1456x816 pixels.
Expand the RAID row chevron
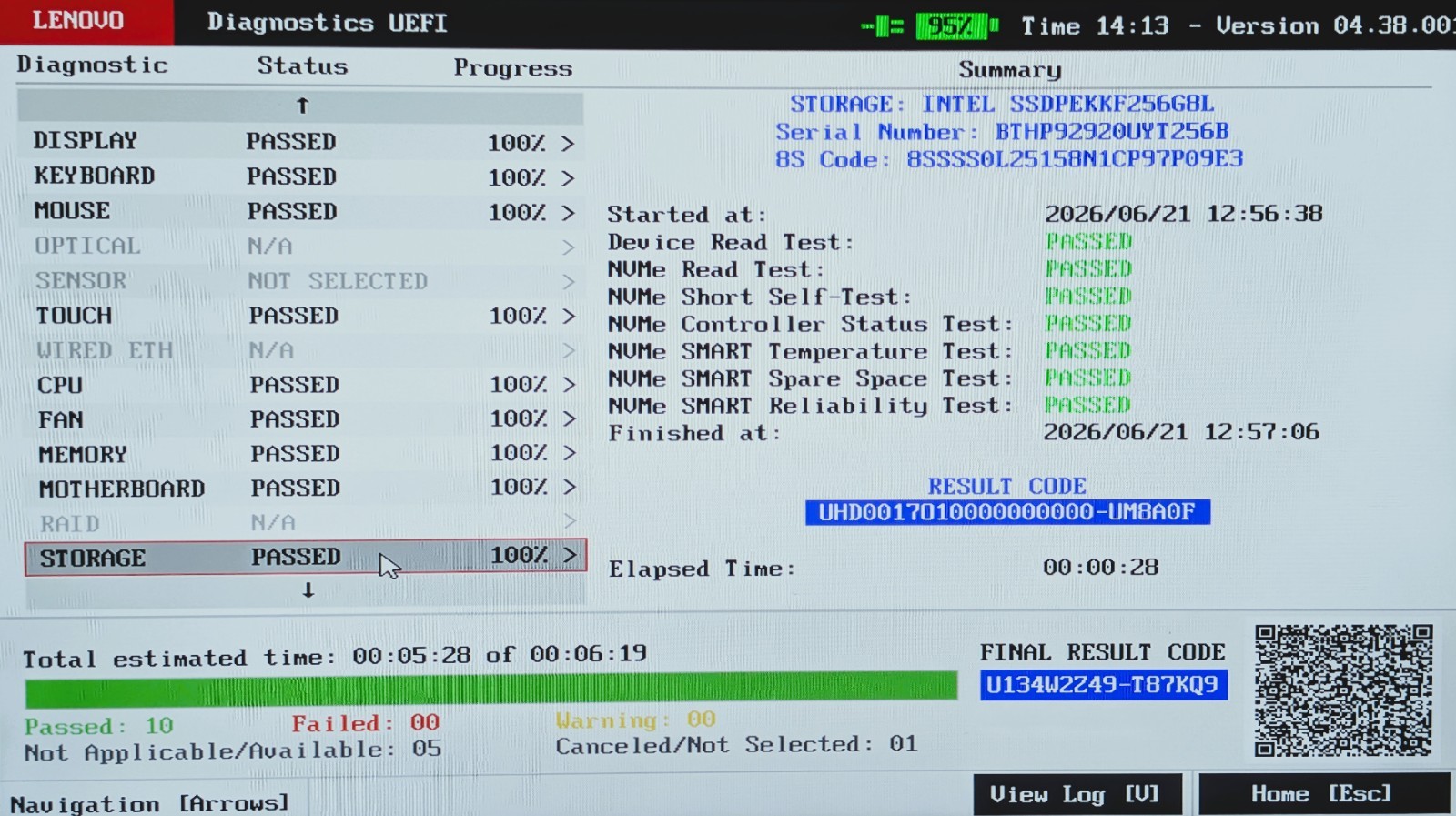pos(570,521)
